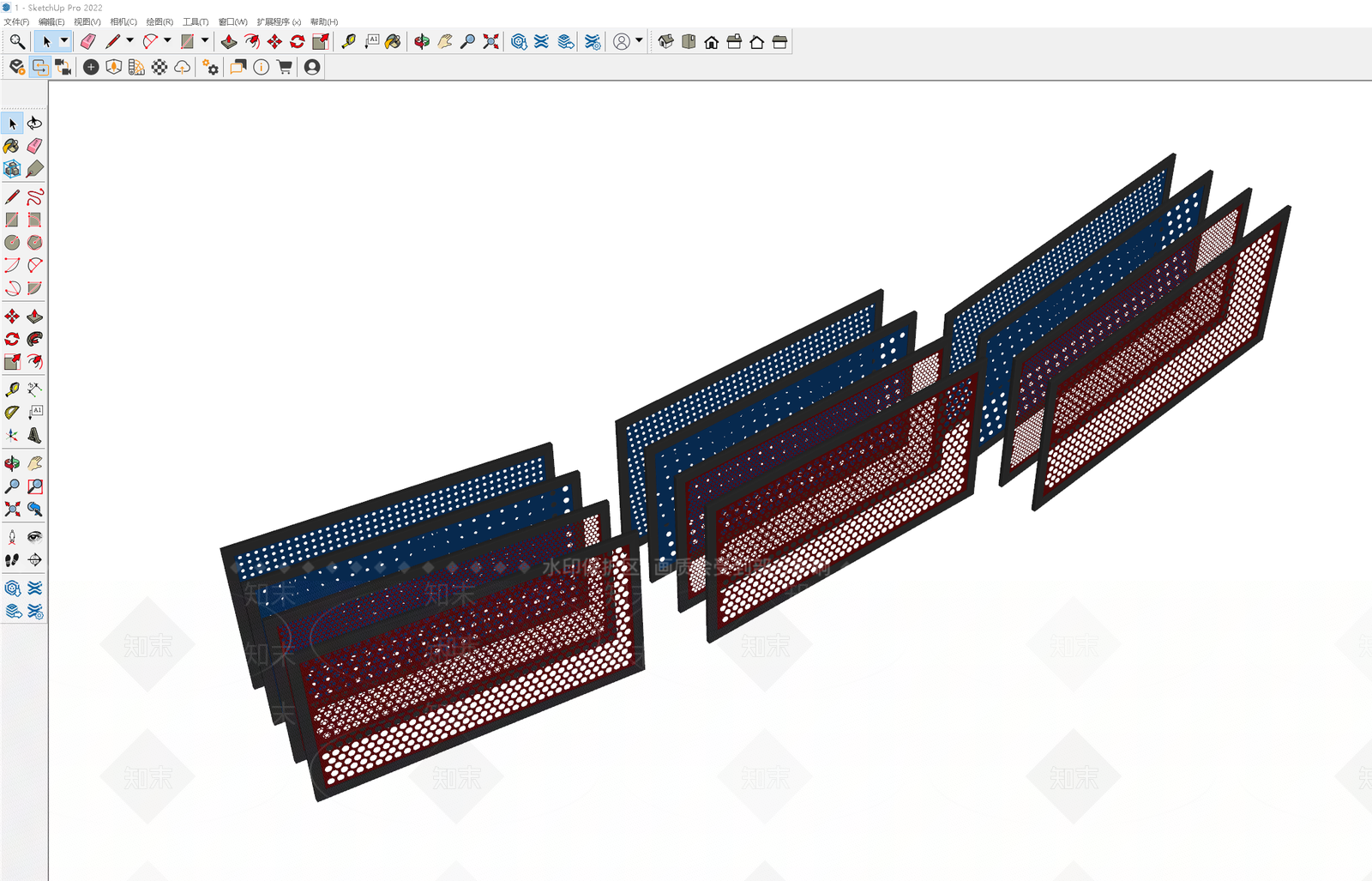Select the Axes tool
The image size is (1372, 881).
[12, 435]
